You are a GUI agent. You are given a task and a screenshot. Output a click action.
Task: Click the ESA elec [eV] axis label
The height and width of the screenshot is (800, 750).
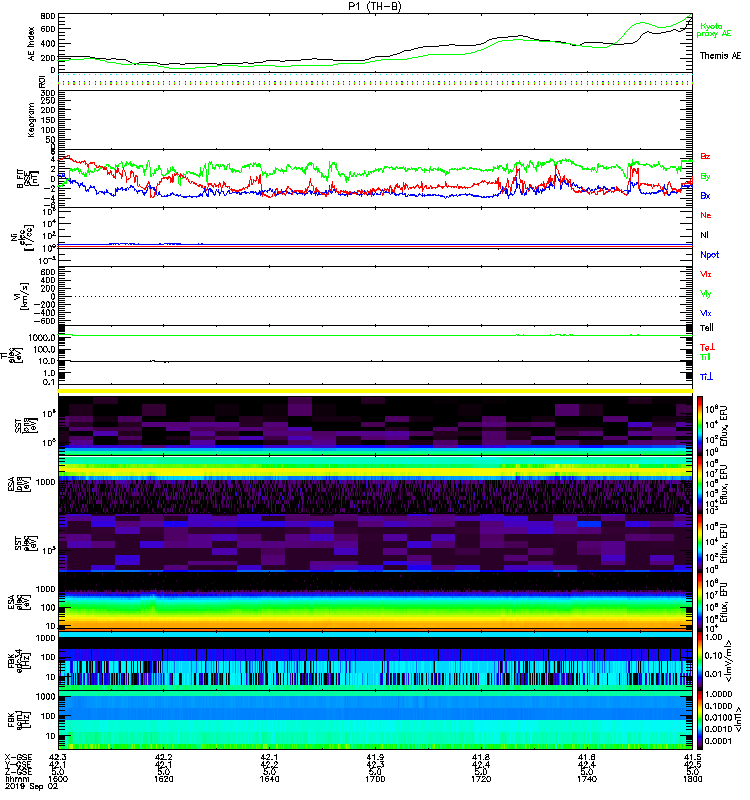click(x=18, y=602)
